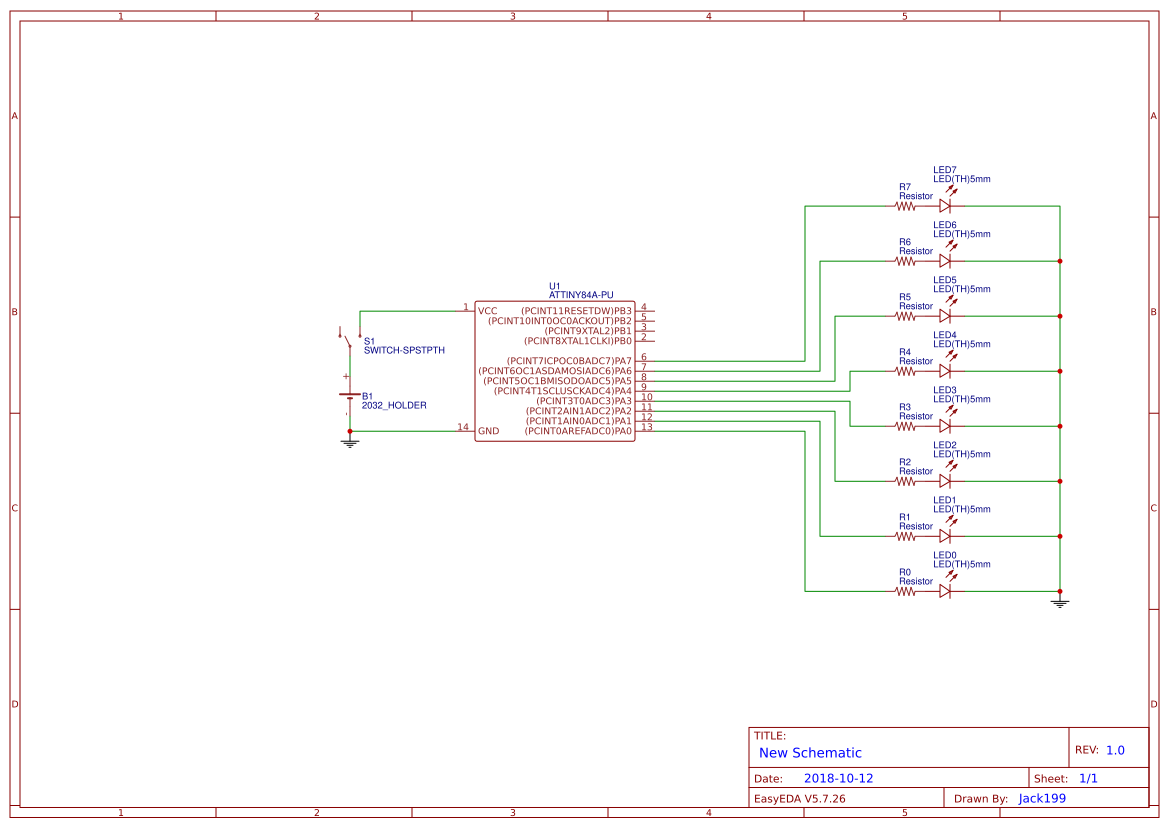This screenshot has height=828, width=1169.
Task: Select the date value 2018-10-12
Action: (838, 778)
